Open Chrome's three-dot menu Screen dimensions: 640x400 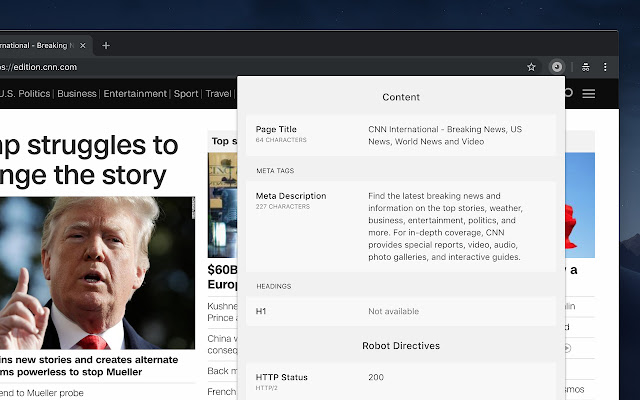(605, 67)
